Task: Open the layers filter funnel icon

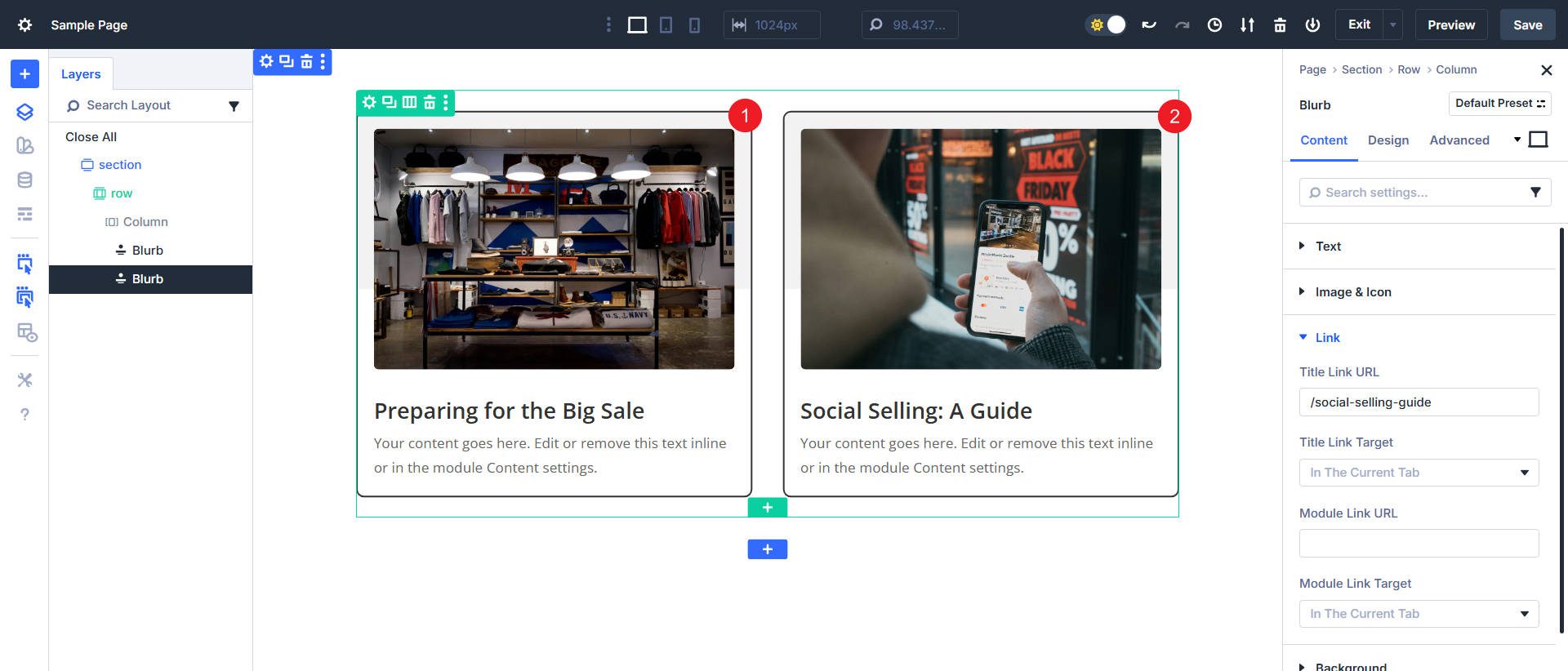Action: tap(234, 106)
